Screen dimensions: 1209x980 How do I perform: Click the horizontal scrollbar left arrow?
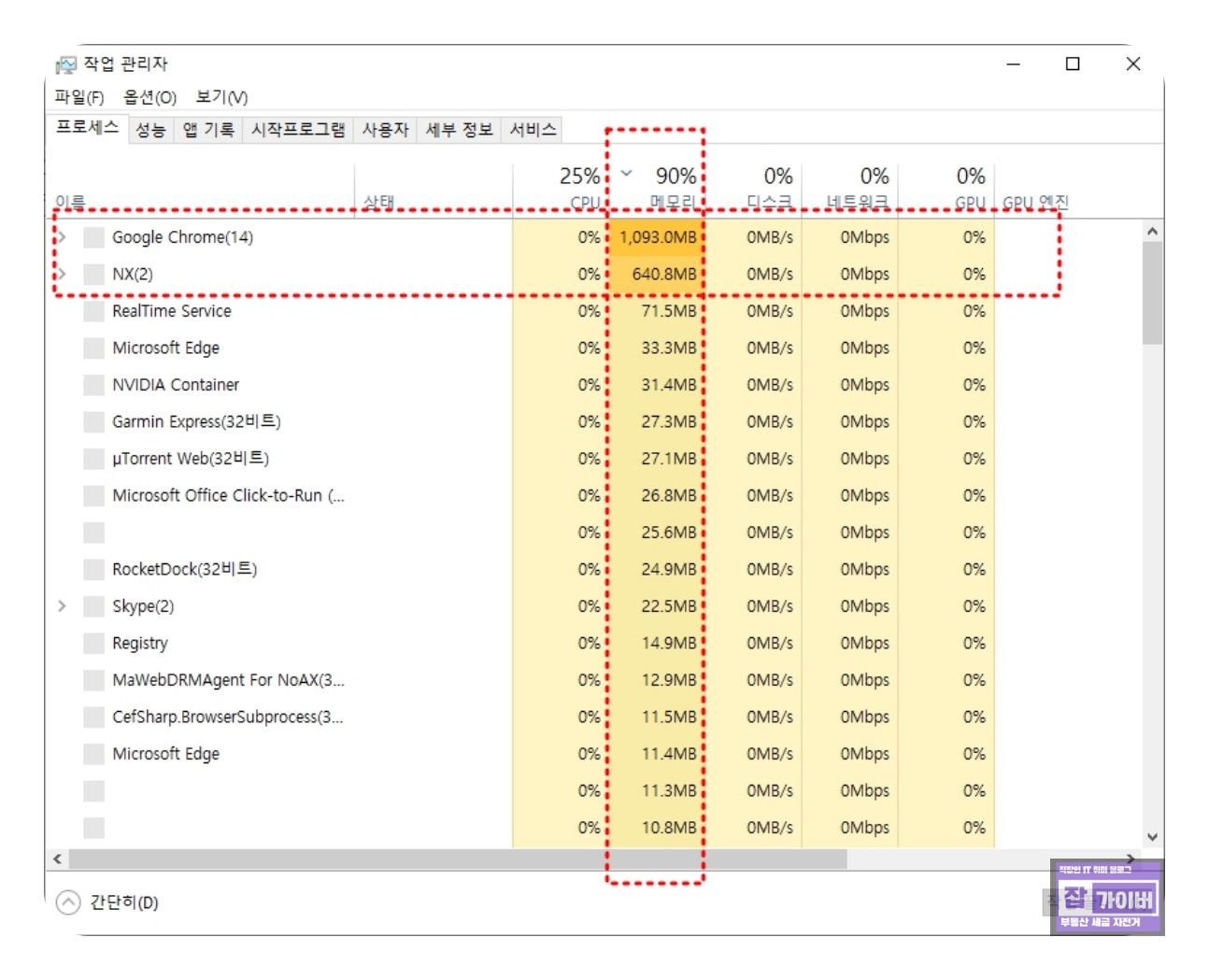click(58, 859)
